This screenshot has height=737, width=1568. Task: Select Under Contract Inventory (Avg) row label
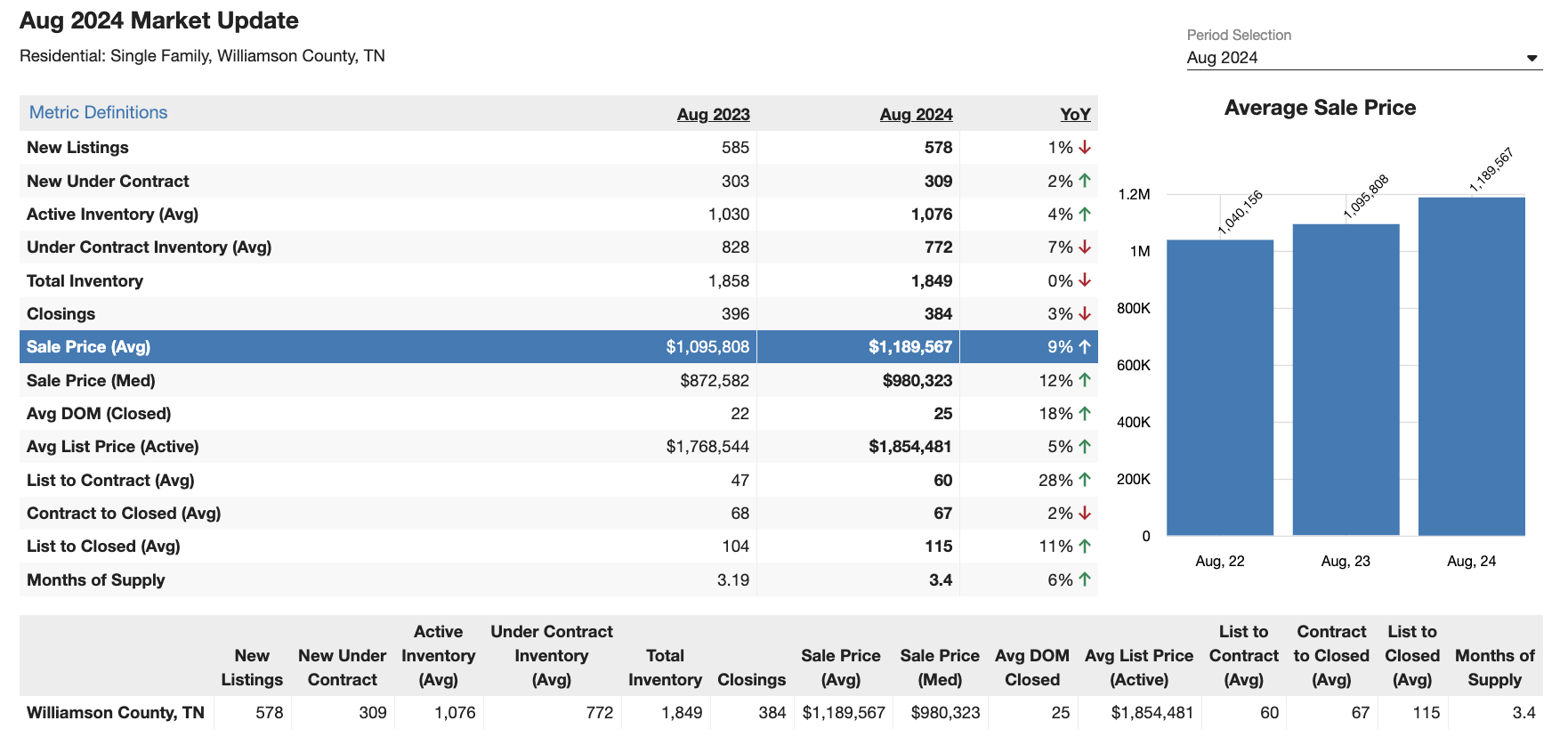[149, 247]
